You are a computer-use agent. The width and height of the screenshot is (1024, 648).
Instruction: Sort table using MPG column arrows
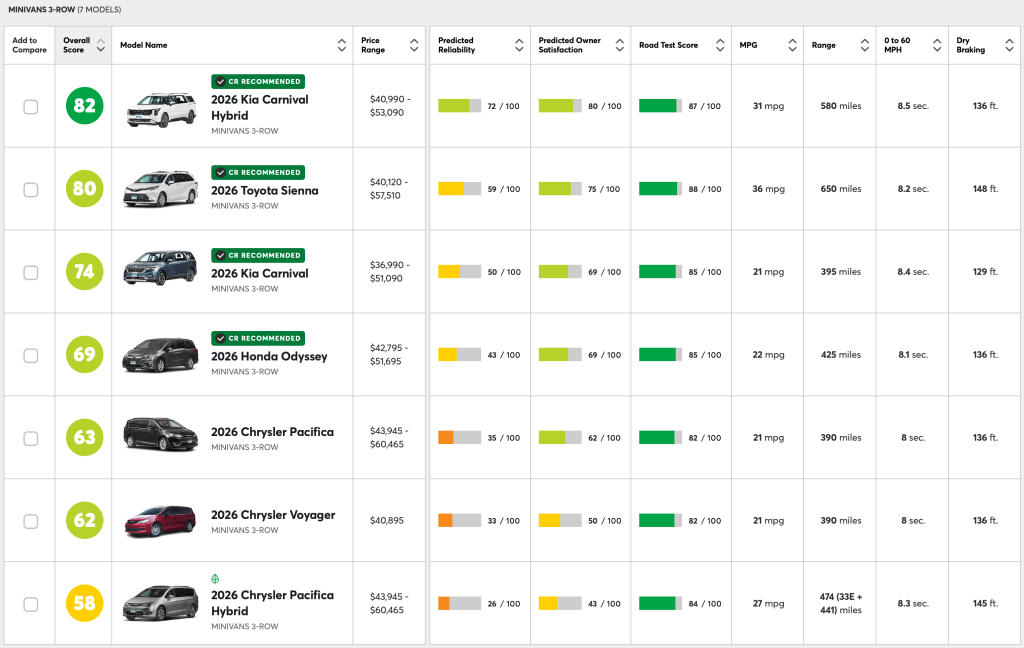click(792, 46)
